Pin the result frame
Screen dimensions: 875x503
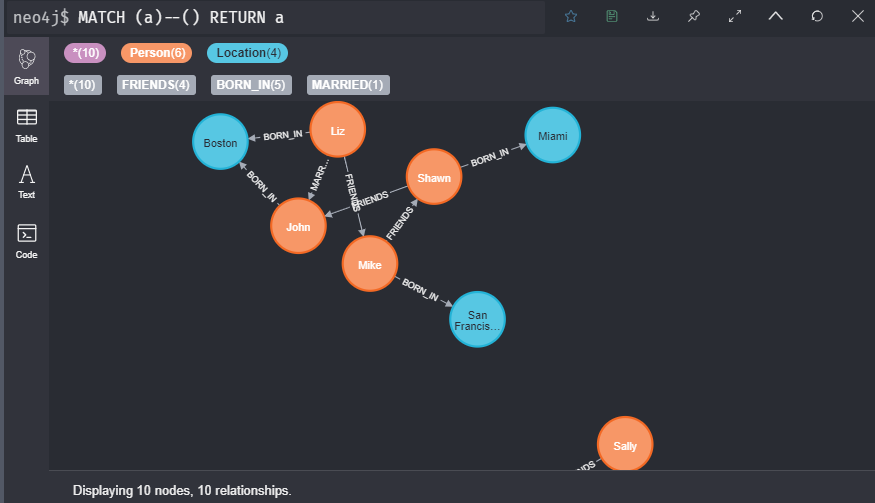click(x=694, y=16)
